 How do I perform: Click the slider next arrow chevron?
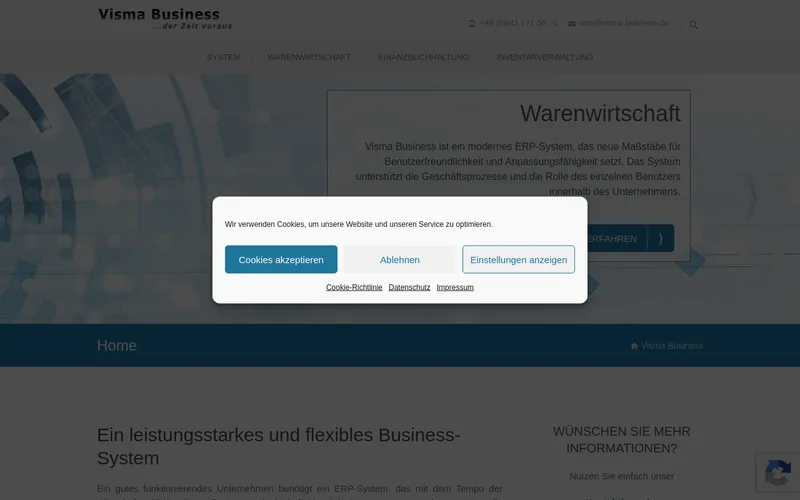click(752, 198)
